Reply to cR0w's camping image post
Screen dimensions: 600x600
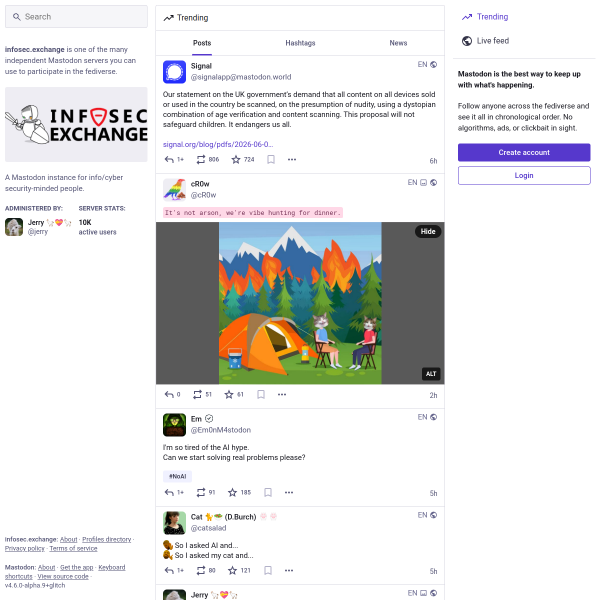(169, 395)
